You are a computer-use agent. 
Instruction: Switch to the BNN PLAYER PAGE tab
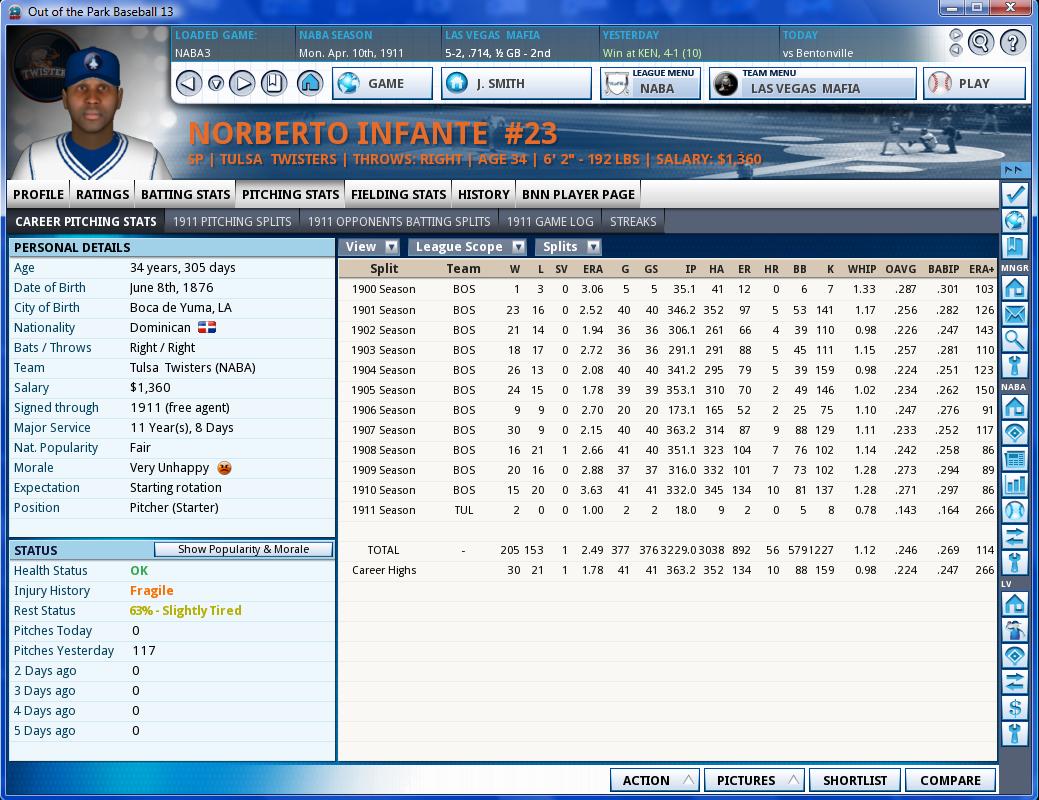578,194
